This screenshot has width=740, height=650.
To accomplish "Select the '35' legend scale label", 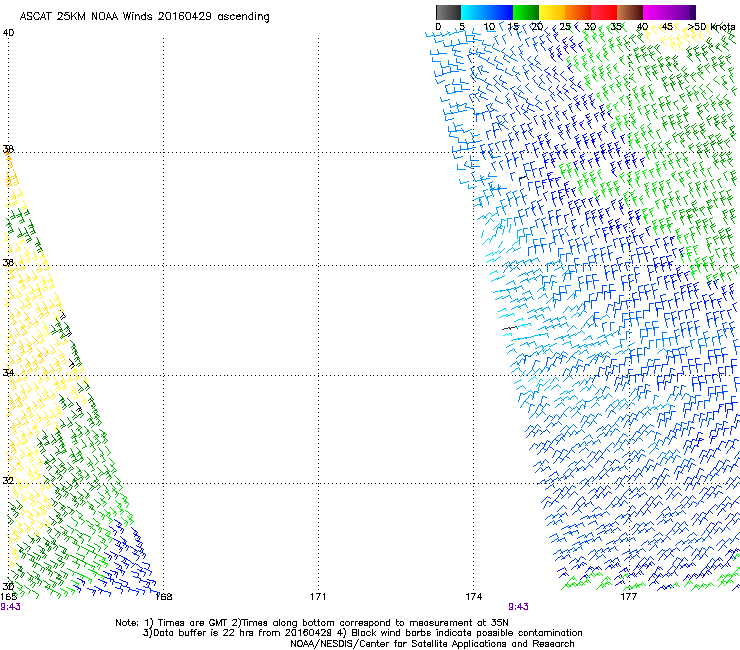I will coord(616,27).
